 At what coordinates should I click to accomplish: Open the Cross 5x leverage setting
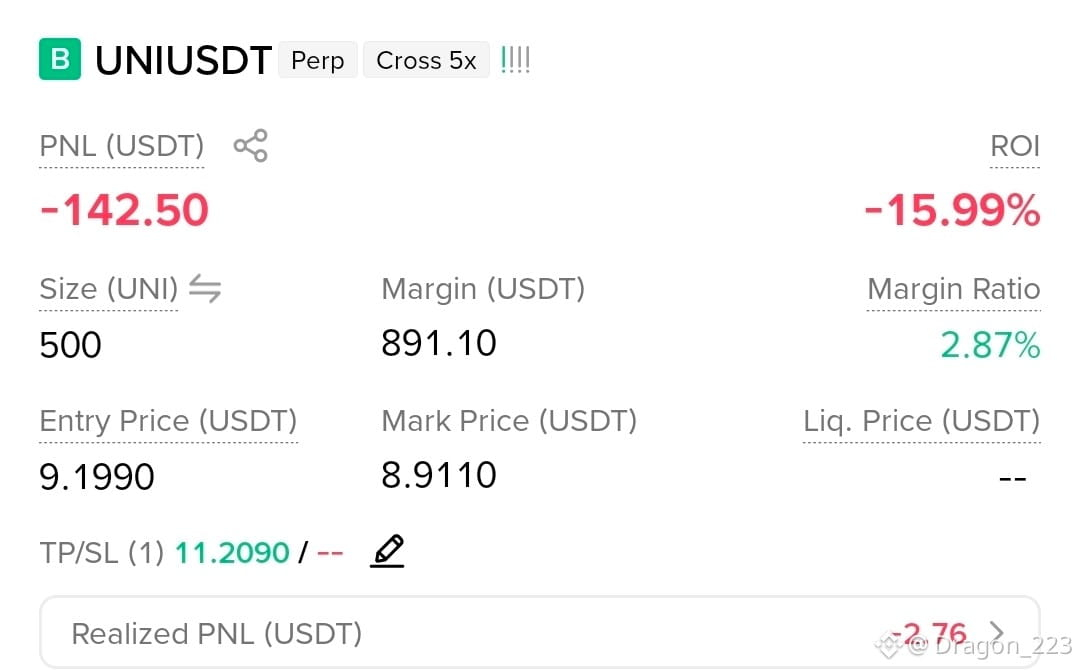pos(426,60)
